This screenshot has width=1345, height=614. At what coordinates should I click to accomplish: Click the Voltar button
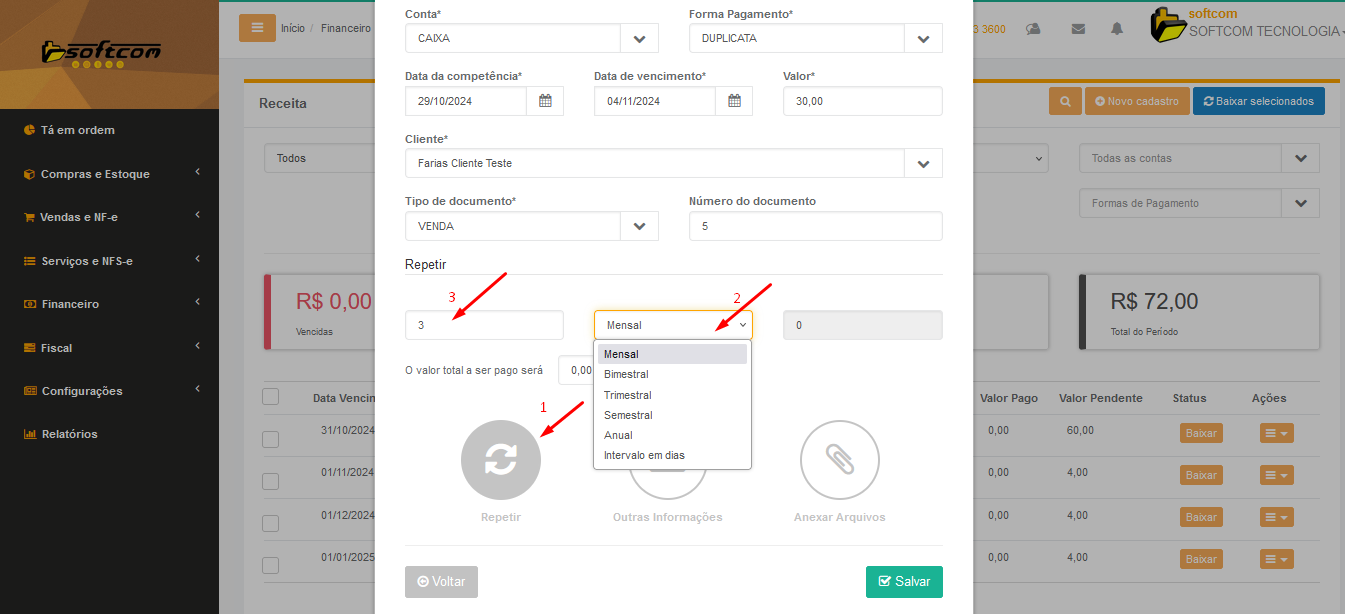pyautogui.click(x=441, y=581)
